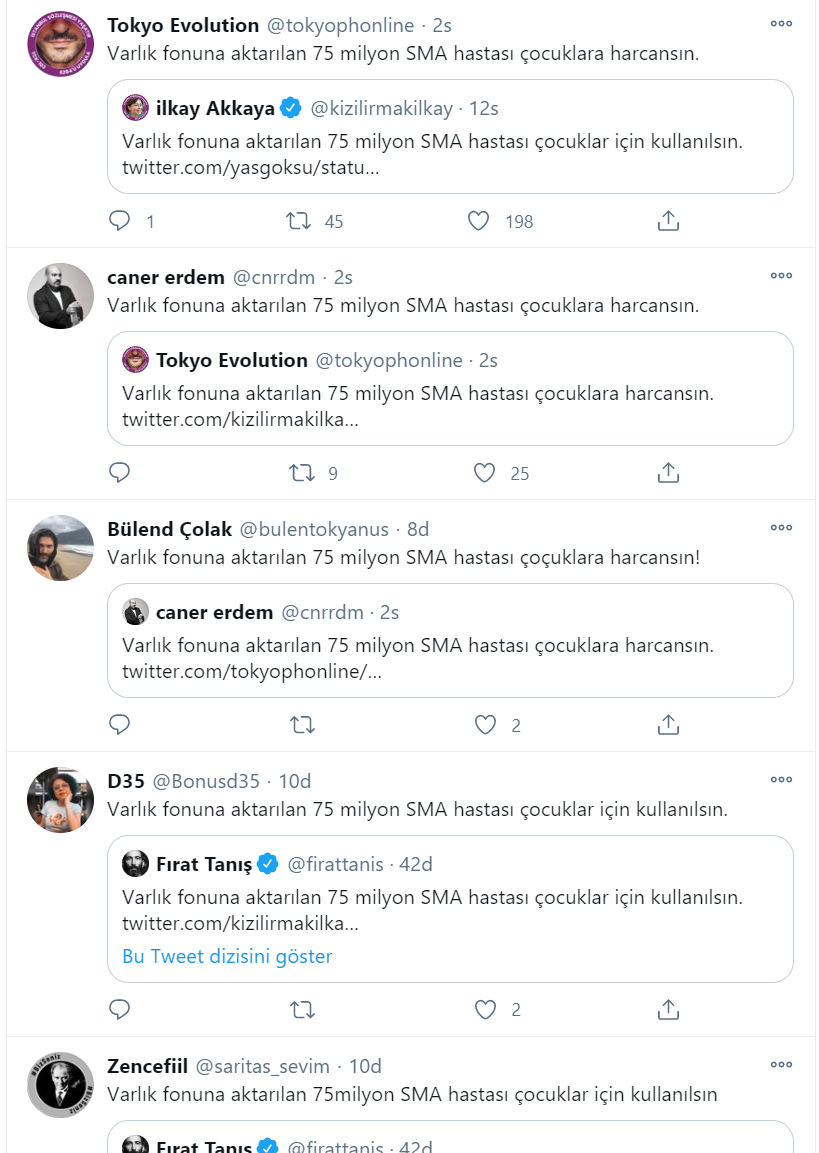Open more options on Bülend Çolak's tweet
Screen dimensions: 819x1153
tap(781, 528)
